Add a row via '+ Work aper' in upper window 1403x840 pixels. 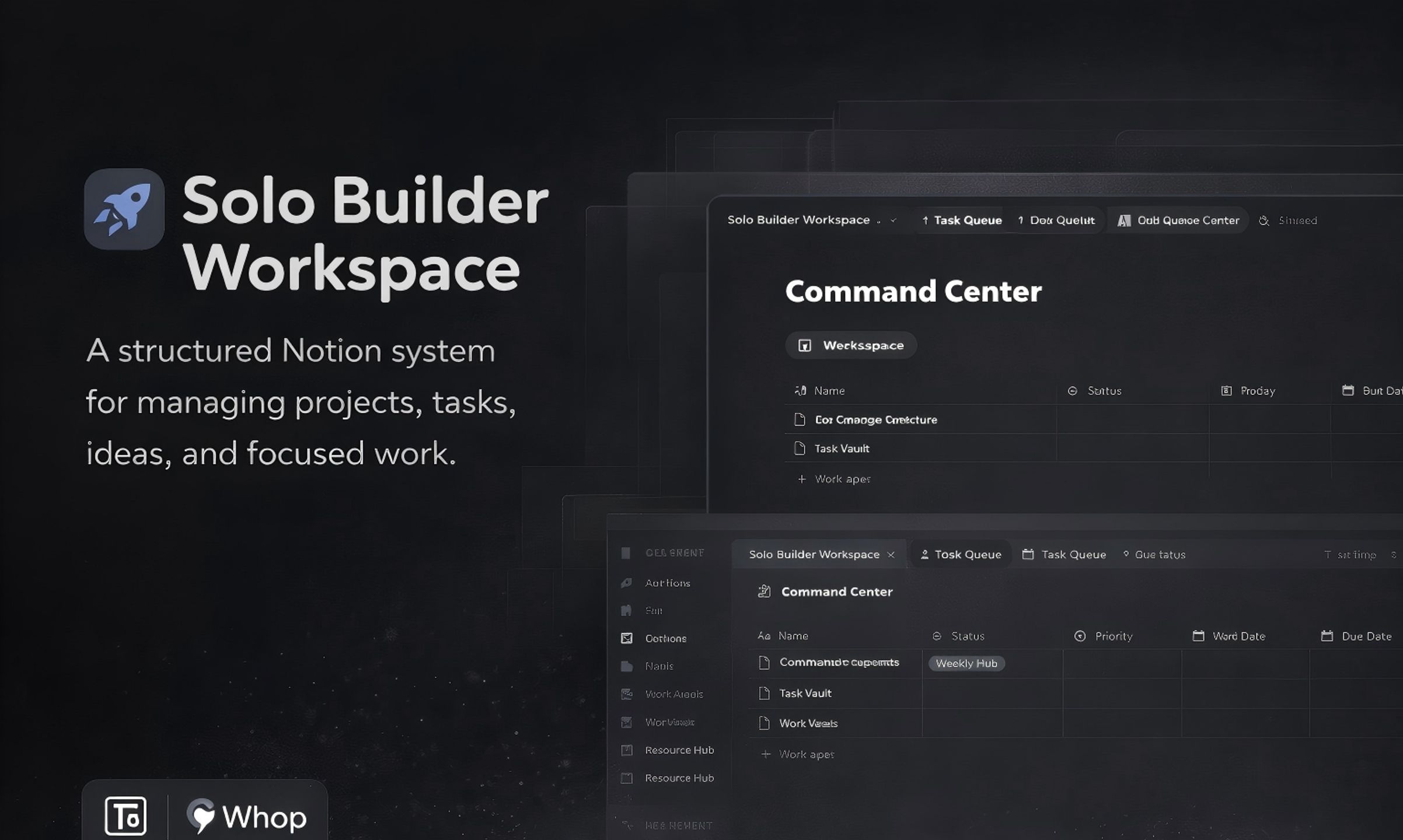[834, 479]
